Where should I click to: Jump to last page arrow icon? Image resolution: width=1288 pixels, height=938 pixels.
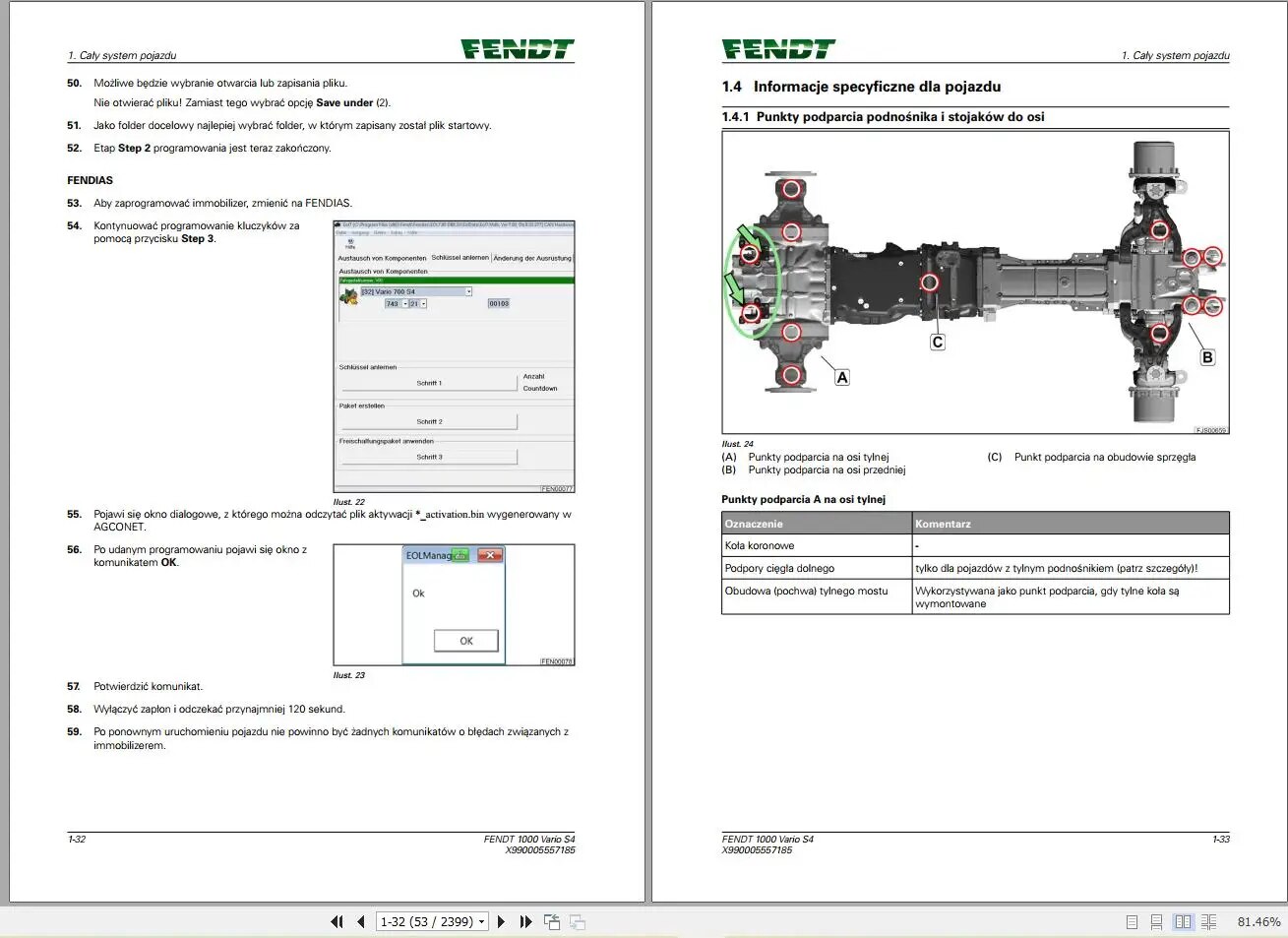[526, 922]
